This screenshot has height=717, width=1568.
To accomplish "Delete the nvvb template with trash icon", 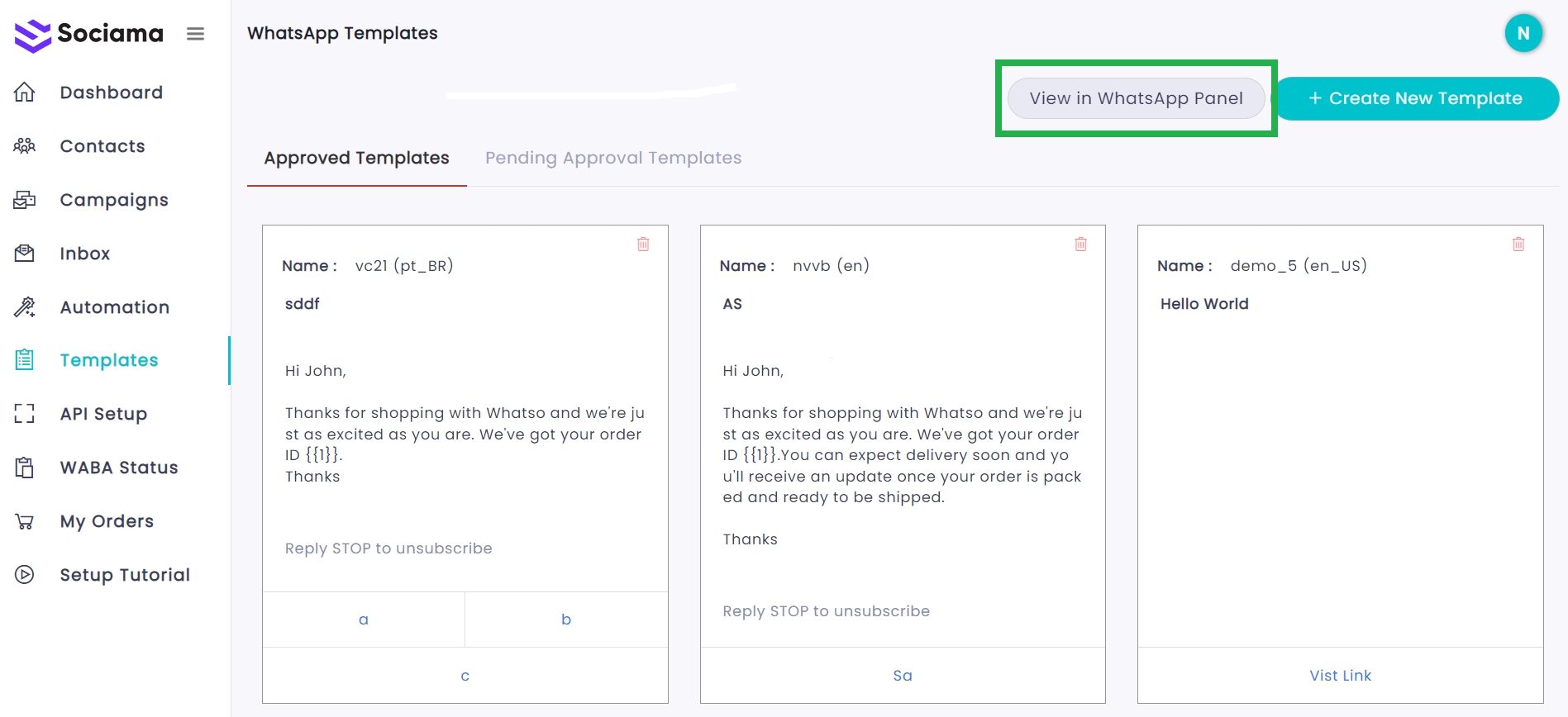I will (1080, 245).
